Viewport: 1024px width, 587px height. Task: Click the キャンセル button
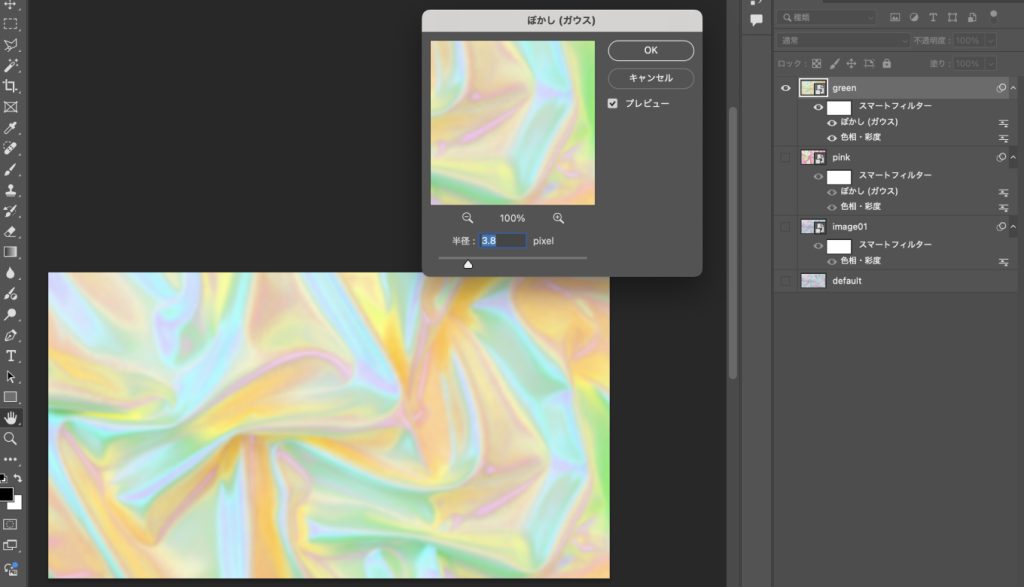tap(650, 78)
